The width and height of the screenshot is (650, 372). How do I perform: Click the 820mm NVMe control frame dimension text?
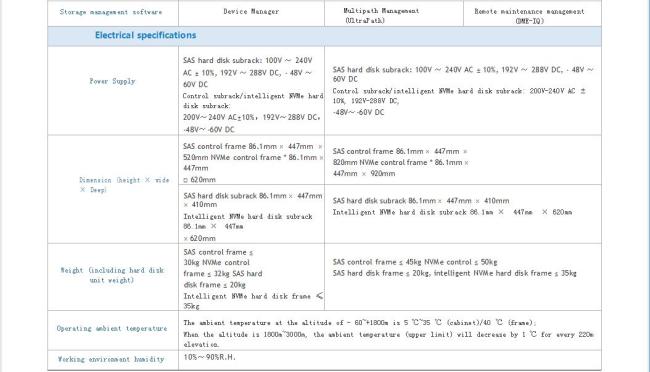(x=400, y=163)
